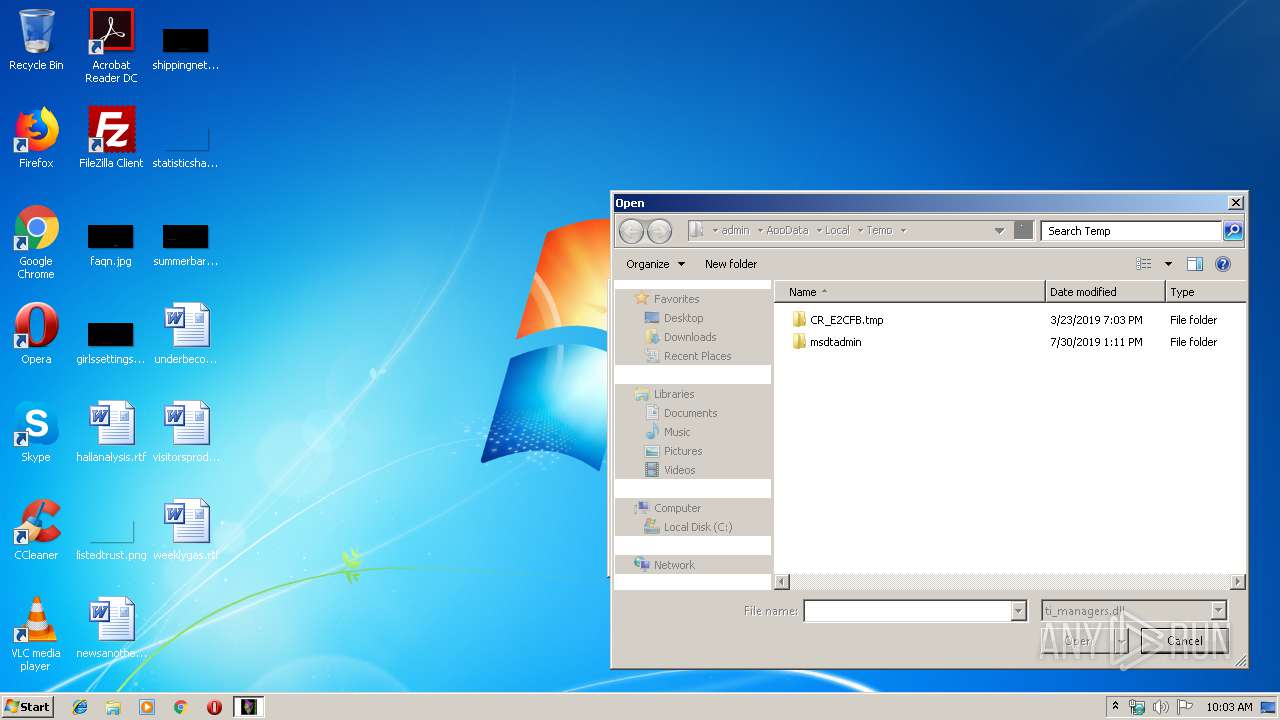This screenshot has width=1280, height=720.
Task: Open Windows Media Player taskbar icon
Action: click(147, 707)
